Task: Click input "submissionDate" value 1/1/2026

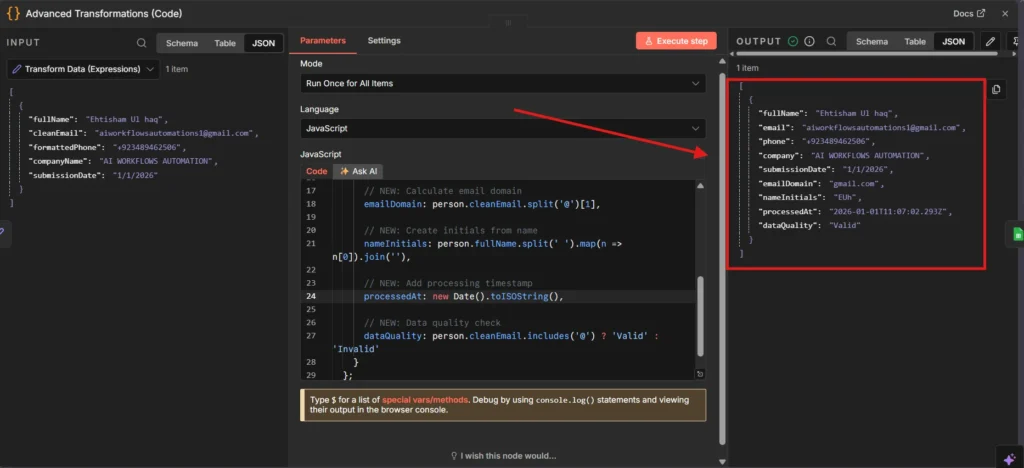Action: [x=136, y=176]
